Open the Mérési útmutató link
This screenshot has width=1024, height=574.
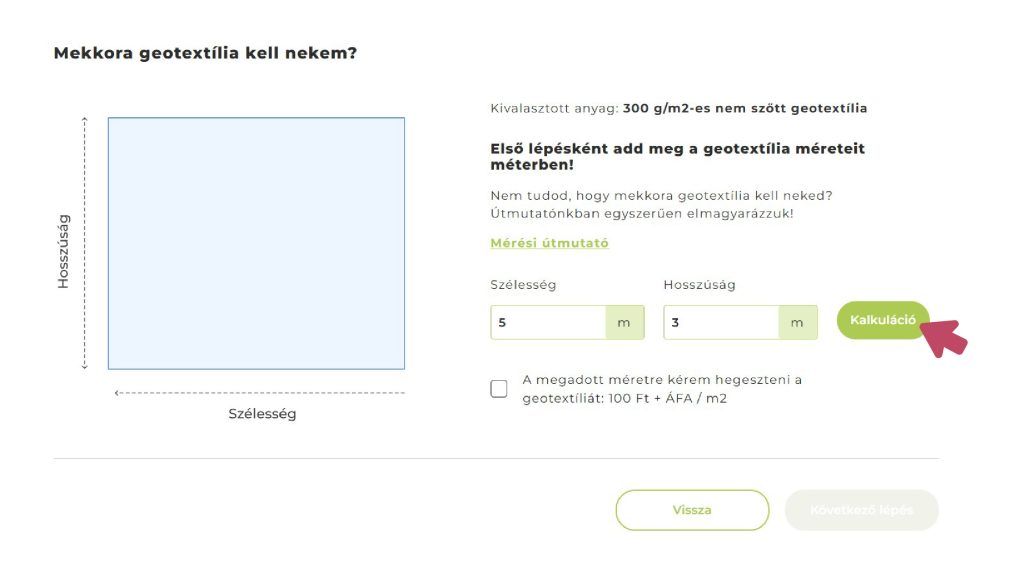(x=549, y=243)
